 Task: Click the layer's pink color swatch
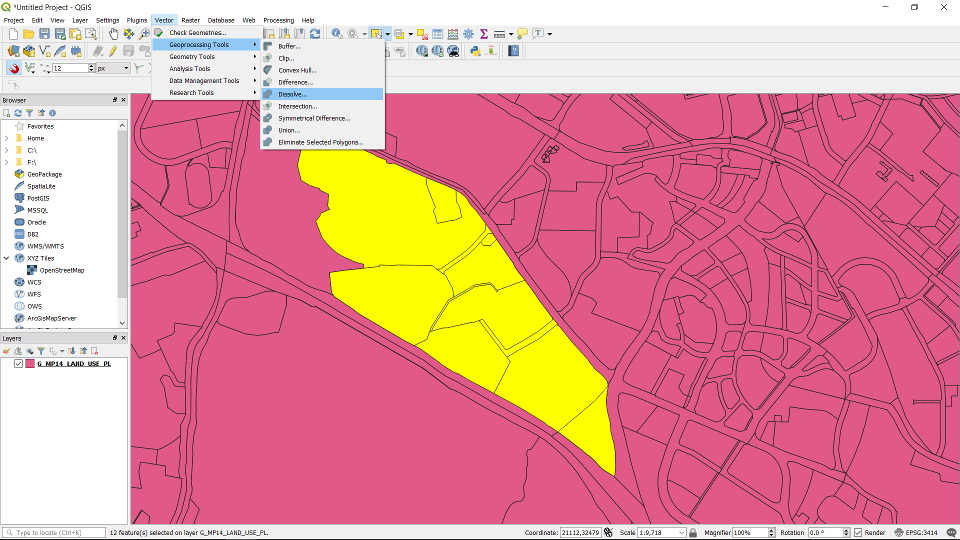(30, 364)
